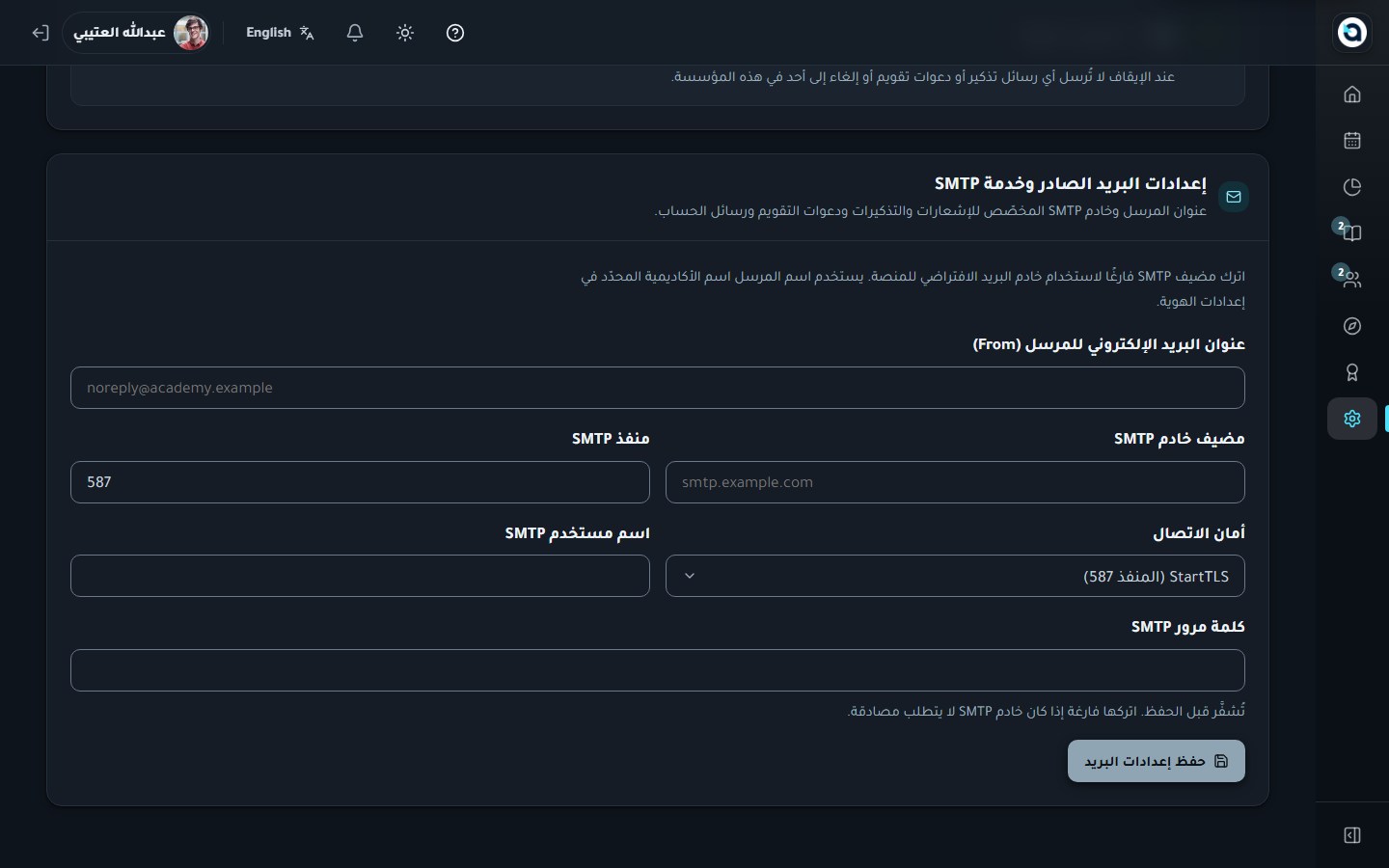Viewport: 1389px width, 868px height.
Task: Open the users icon with badge
Action: coord(1351,279)
